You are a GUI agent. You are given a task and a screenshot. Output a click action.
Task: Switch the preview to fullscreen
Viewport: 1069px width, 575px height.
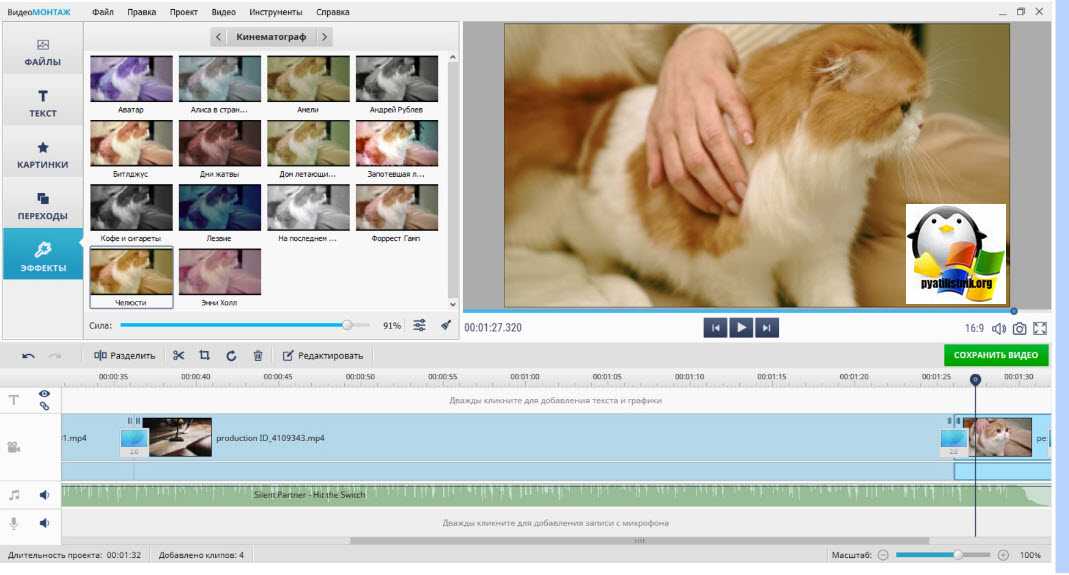(x=1040, y=328)
